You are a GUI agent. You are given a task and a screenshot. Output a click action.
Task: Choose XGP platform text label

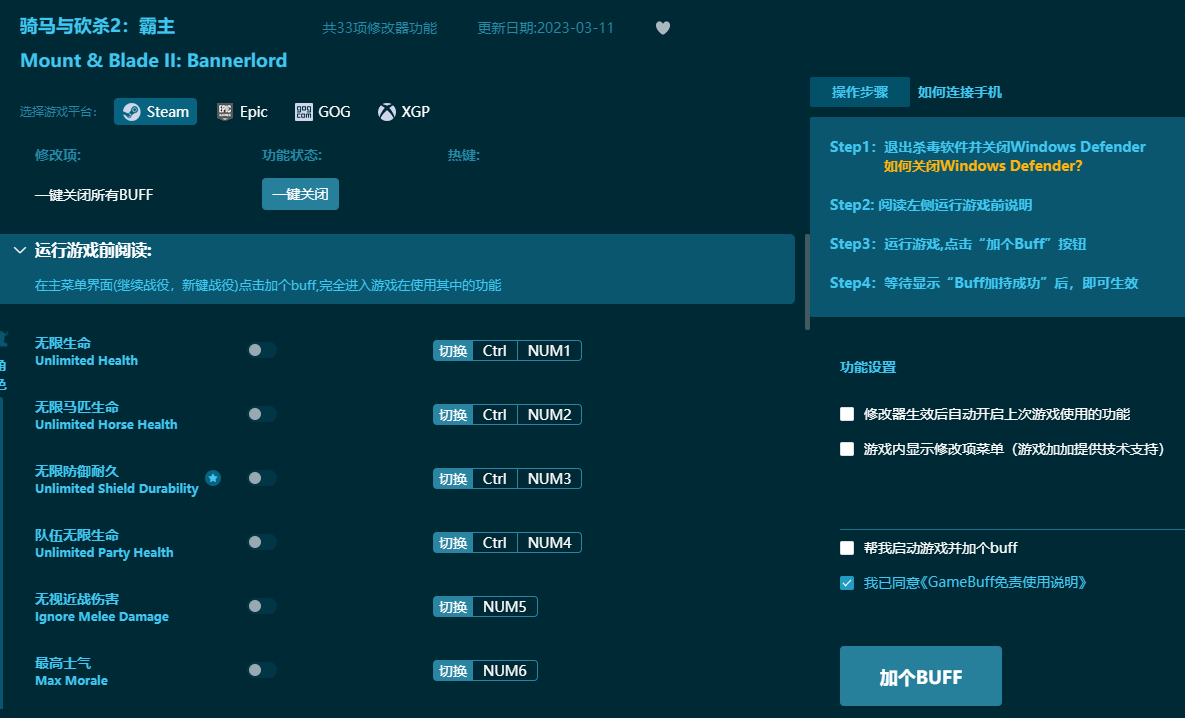(415, 112)
